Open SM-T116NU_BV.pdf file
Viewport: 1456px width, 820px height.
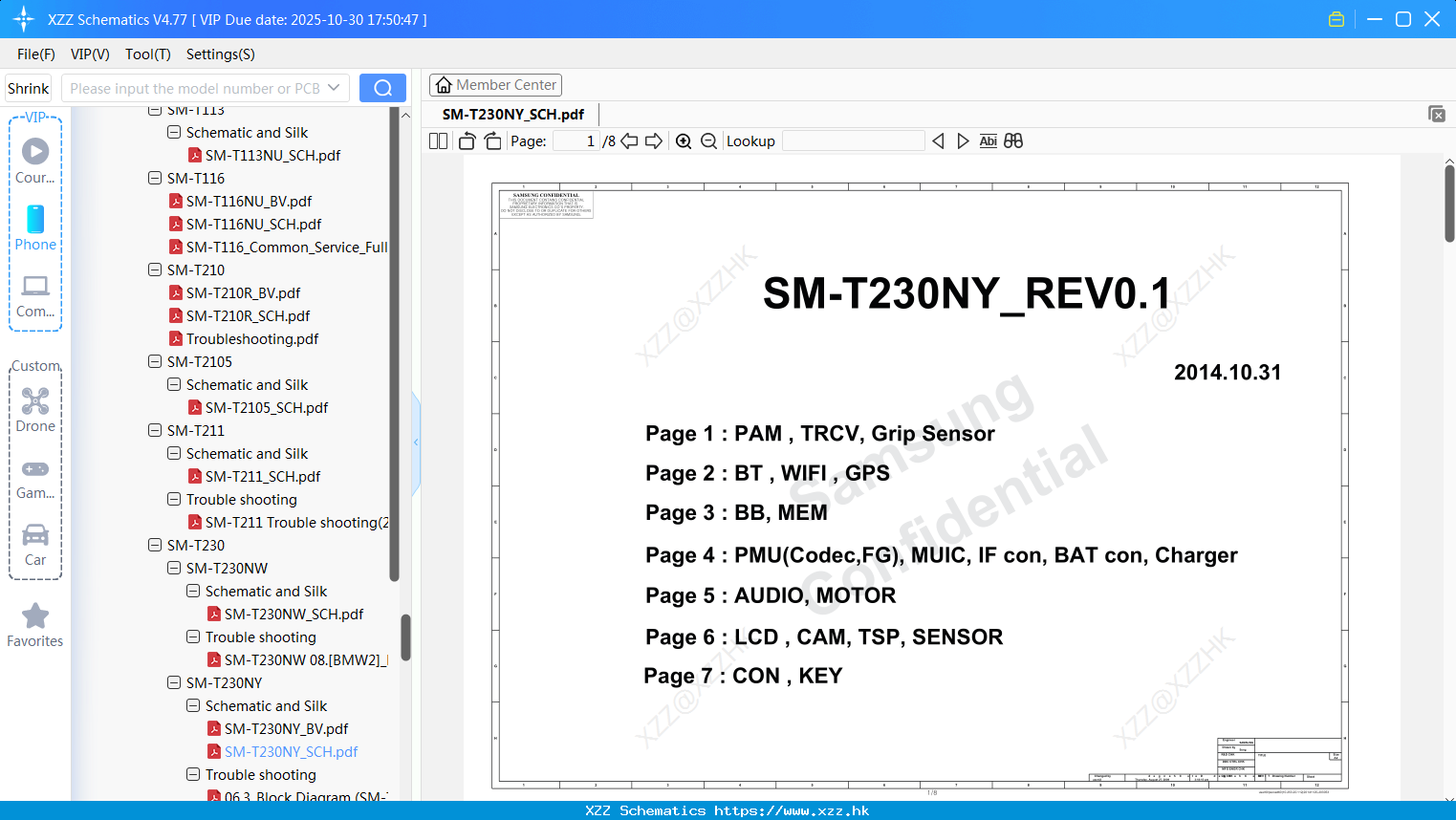(x=249, y=202)
